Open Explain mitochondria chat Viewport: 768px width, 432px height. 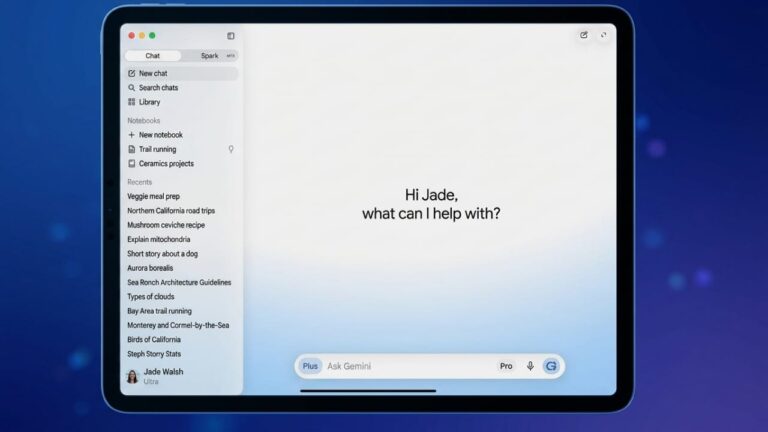click(x=159, y=240)
